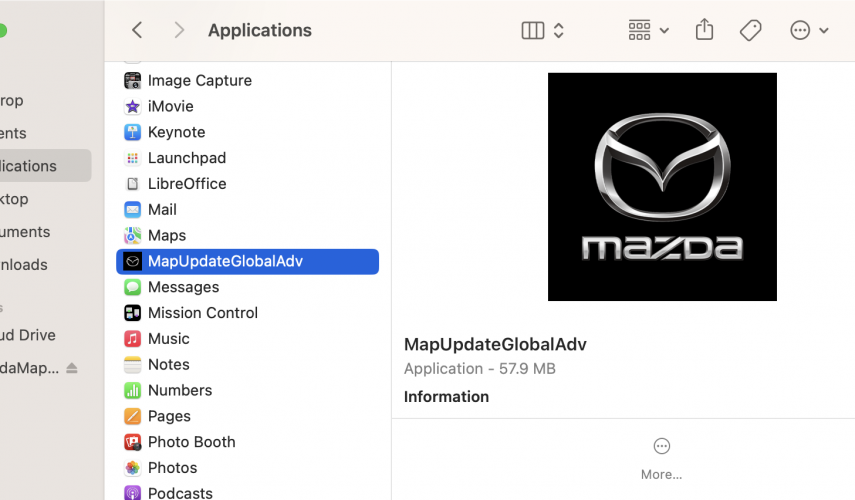Click the More... button in preview
The image size is (855, 500).
coord(661,457)
